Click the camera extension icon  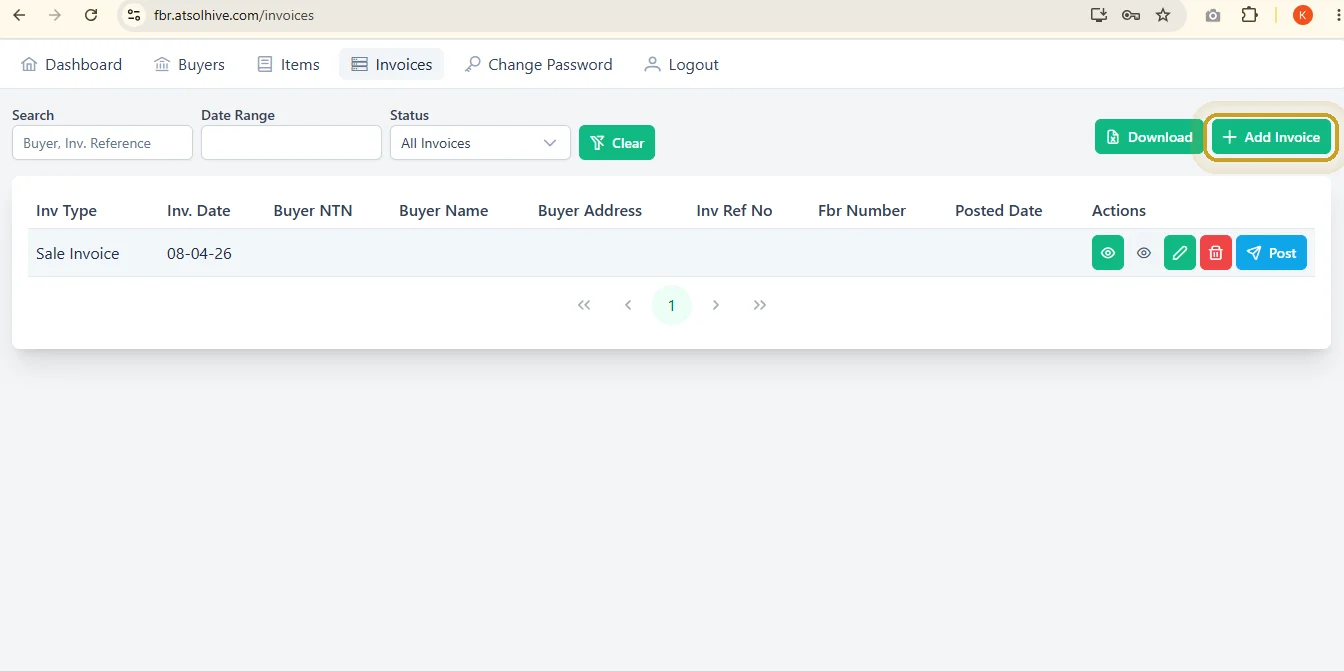pyautogui.click(x=1213, y=15)
